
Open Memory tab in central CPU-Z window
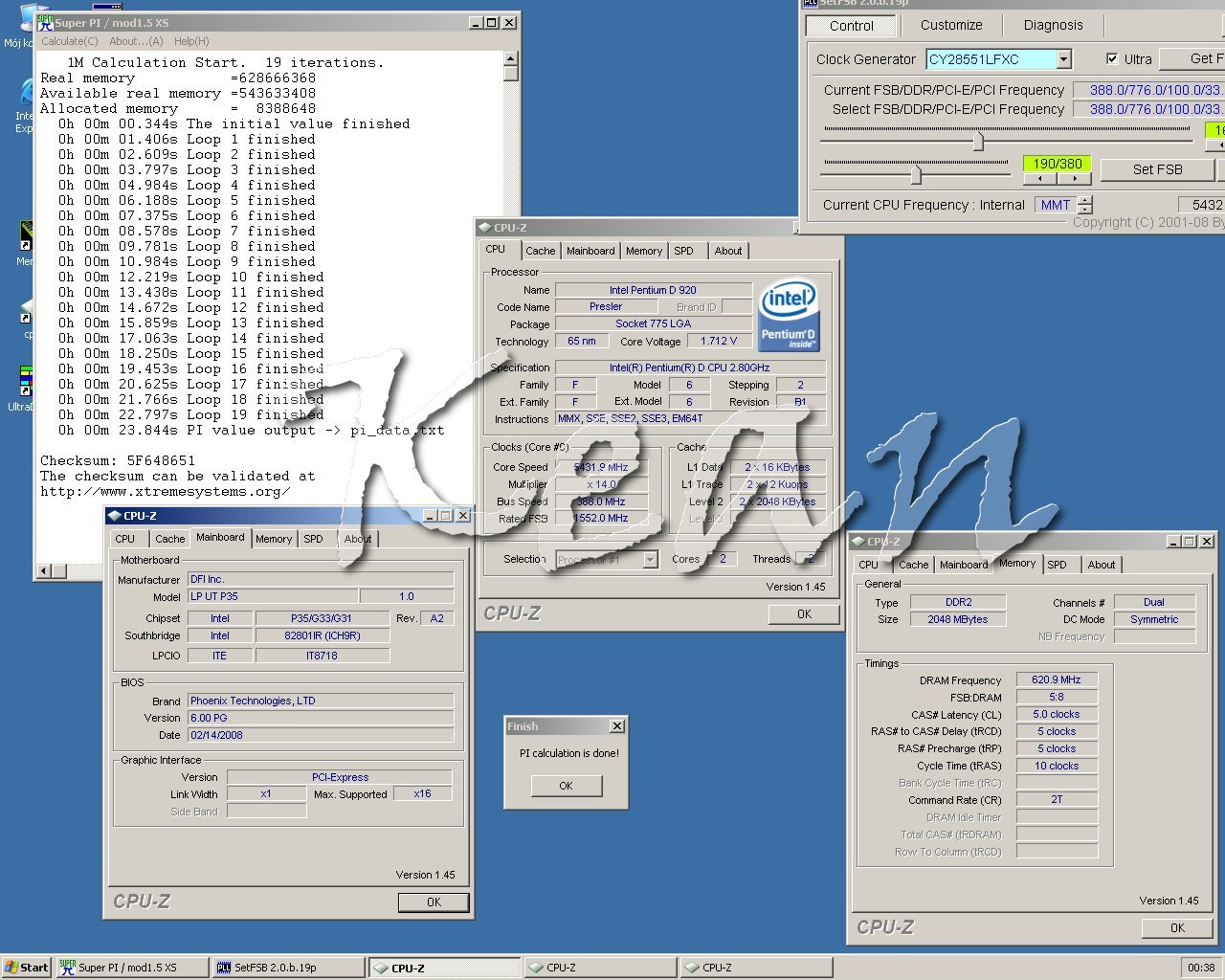point(643,251)
